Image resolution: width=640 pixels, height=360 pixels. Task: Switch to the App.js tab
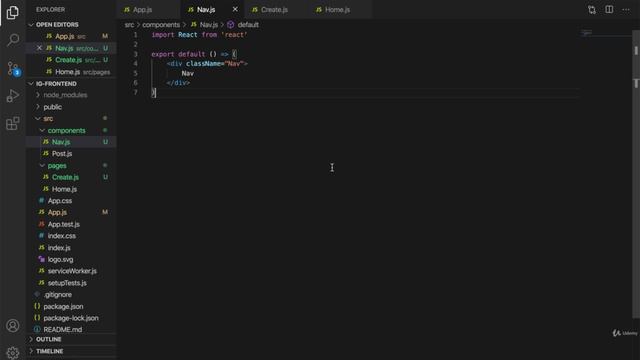click(x=149, y=9)
